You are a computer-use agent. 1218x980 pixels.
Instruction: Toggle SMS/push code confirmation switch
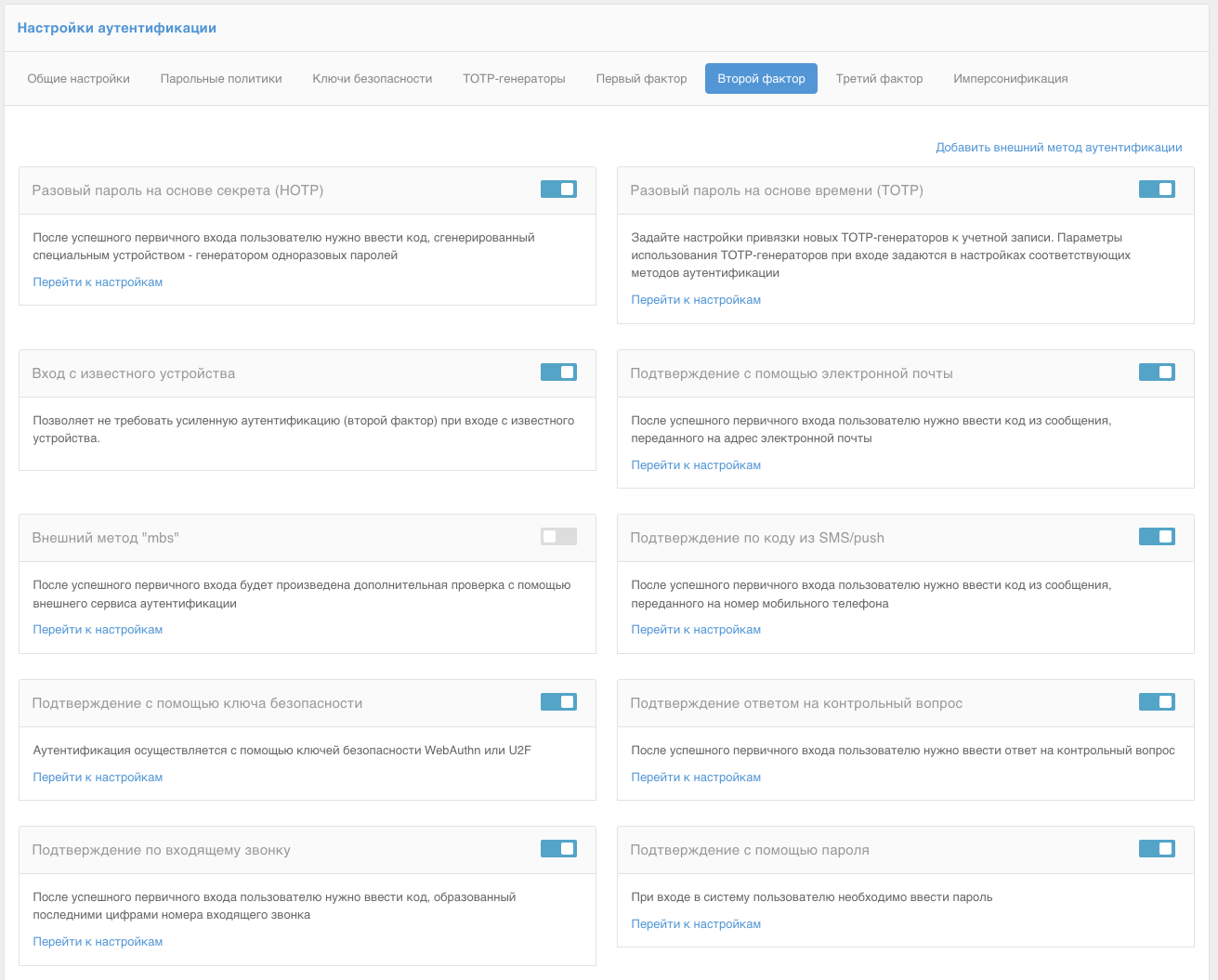(1157, 537)
